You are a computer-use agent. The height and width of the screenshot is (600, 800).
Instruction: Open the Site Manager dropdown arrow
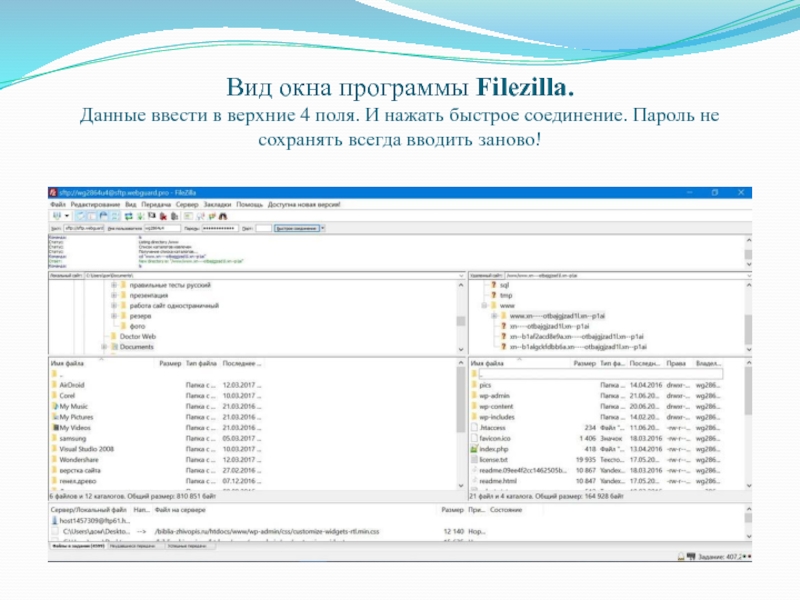tap(66, 216)
